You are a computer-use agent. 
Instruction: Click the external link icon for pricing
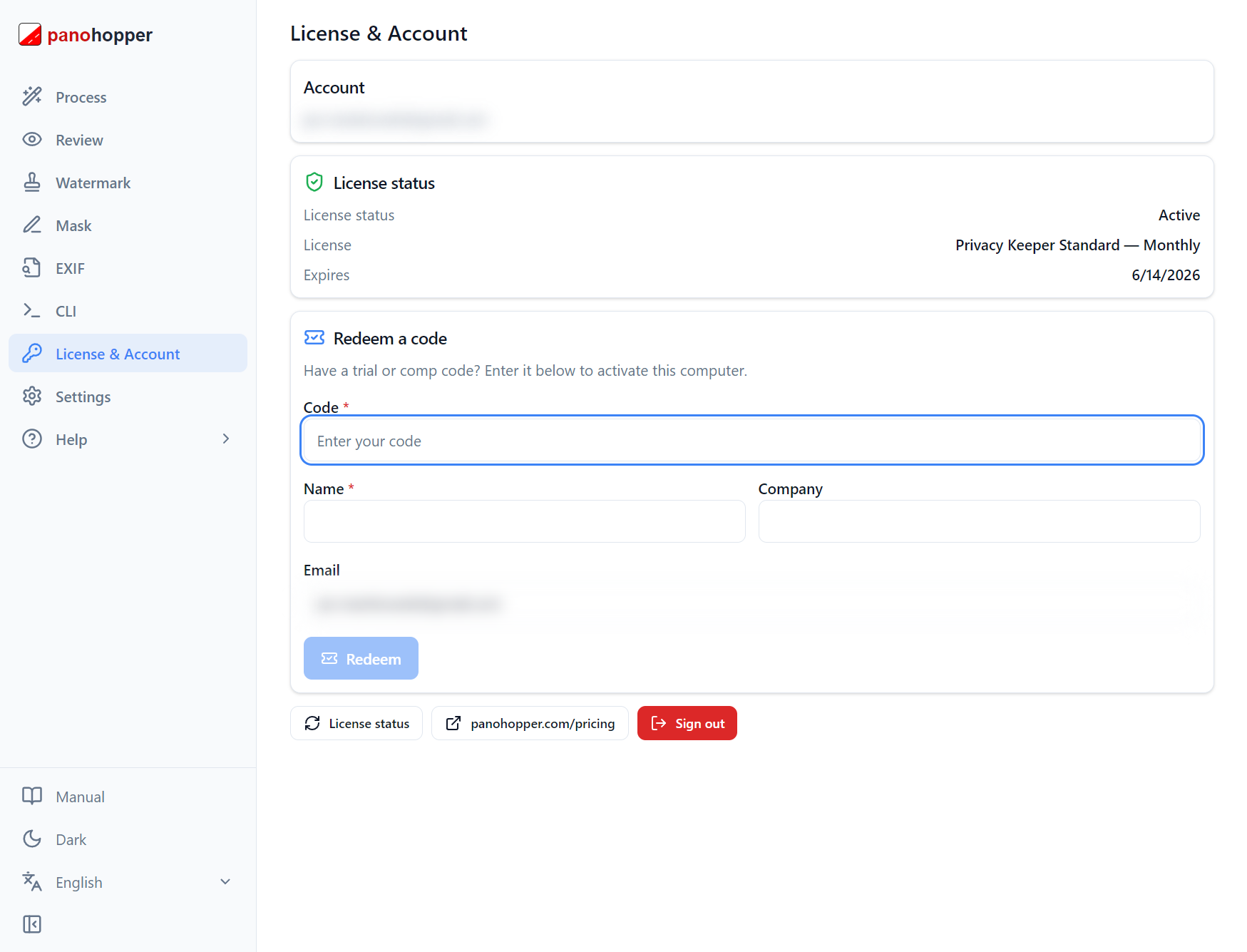tap(453, 723)
